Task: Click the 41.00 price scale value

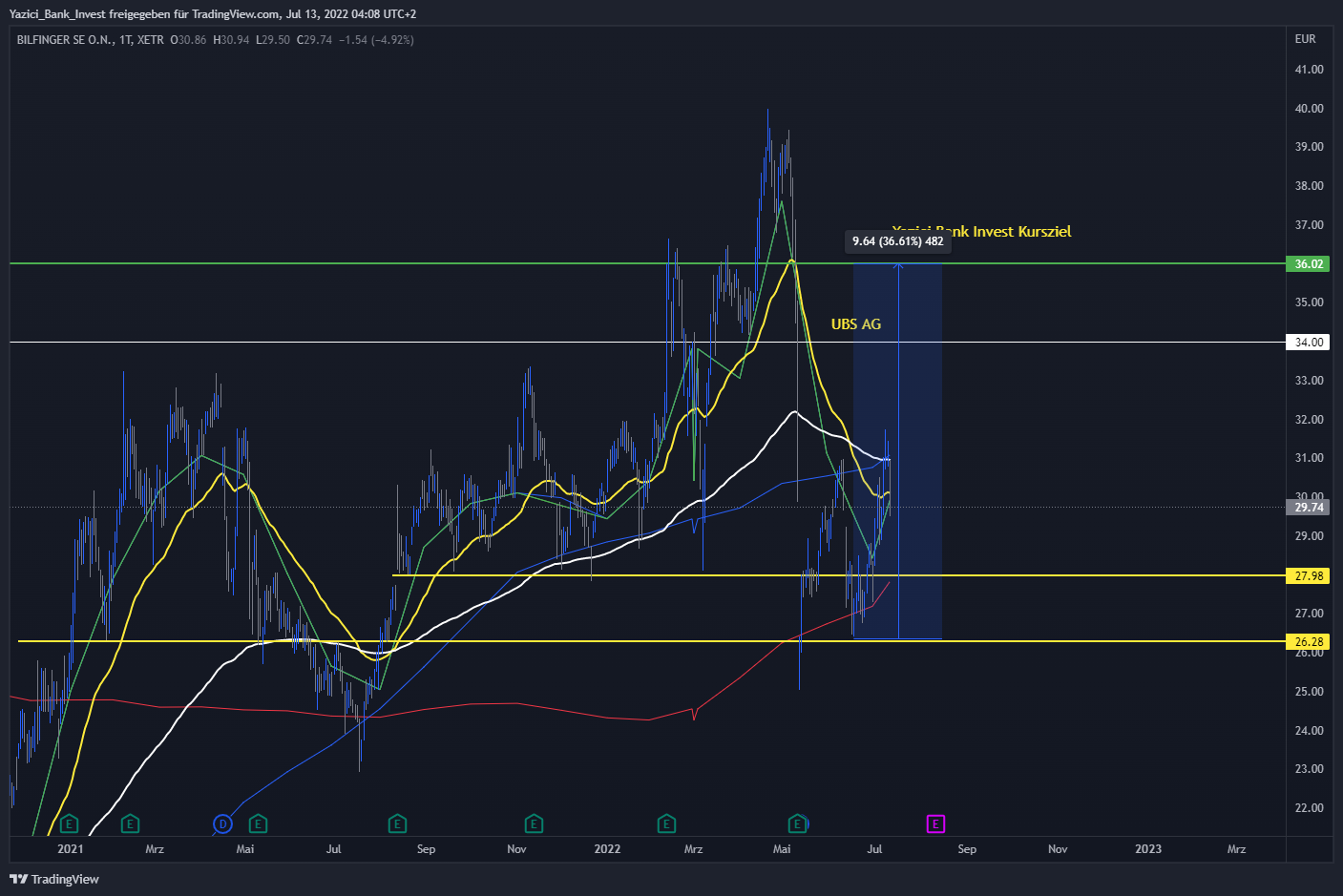Action: pyautogui.click(x=1309, y=70)
